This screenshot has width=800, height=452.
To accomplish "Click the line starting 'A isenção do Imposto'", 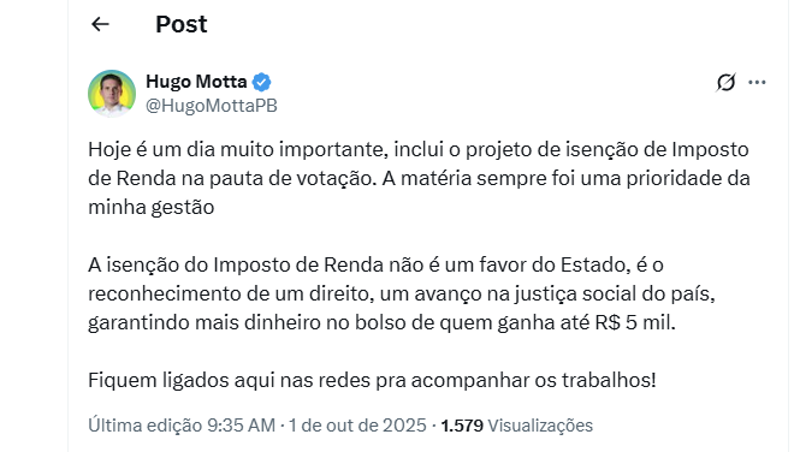I will tap(383, 265).
